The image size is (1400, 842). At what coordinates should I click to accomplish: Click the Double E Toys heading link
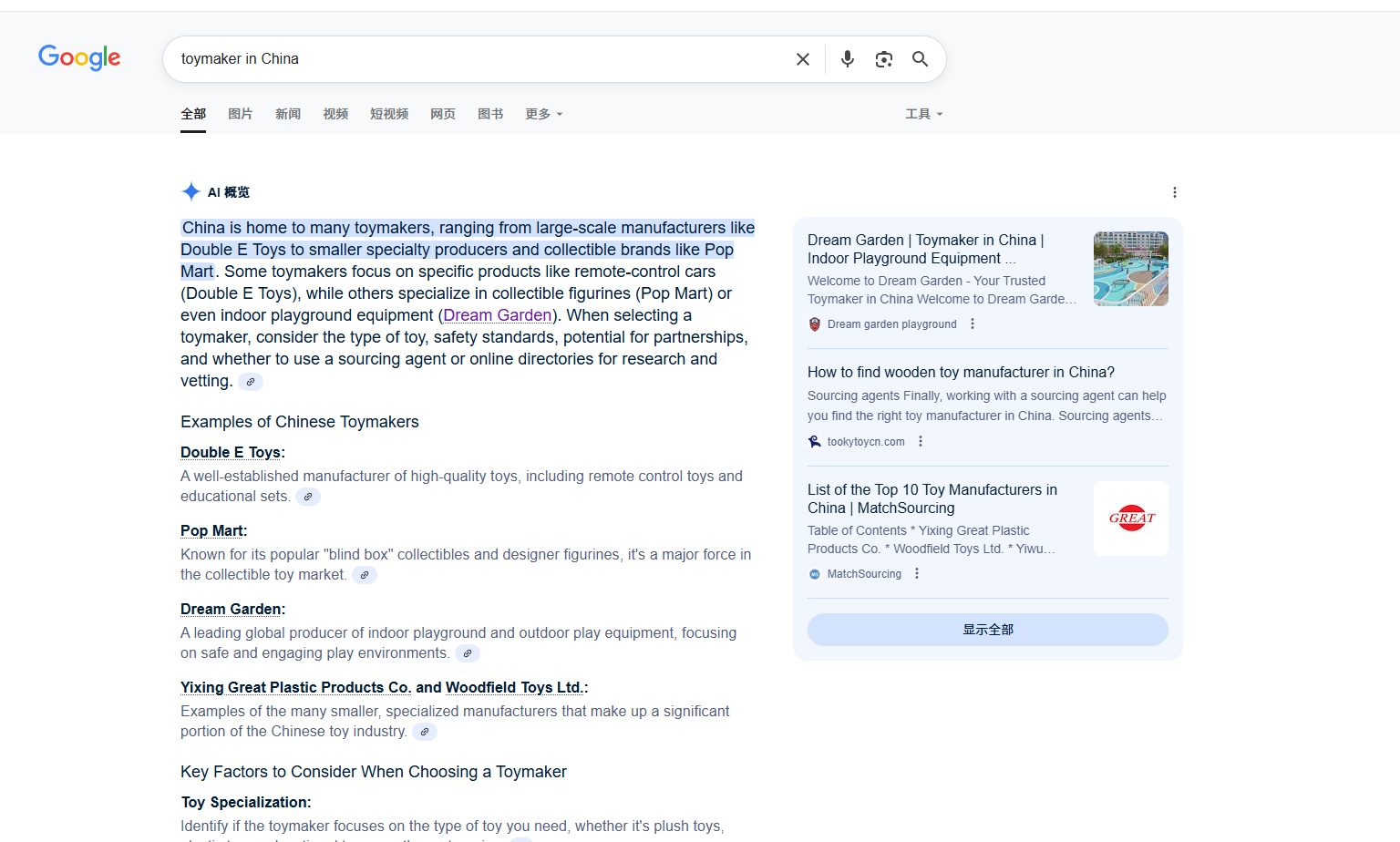coord(231,452)
